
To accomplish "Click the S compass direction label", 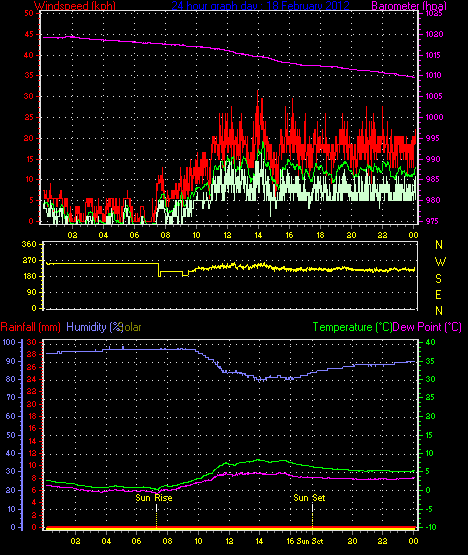I will (x=439, y=279).
